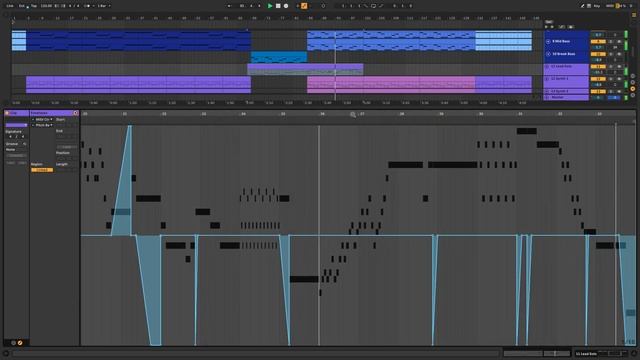The width and height of the screenshot is (640, 360).
Task: Click the 4 / 4 time signature field
Action: (74, 6)
